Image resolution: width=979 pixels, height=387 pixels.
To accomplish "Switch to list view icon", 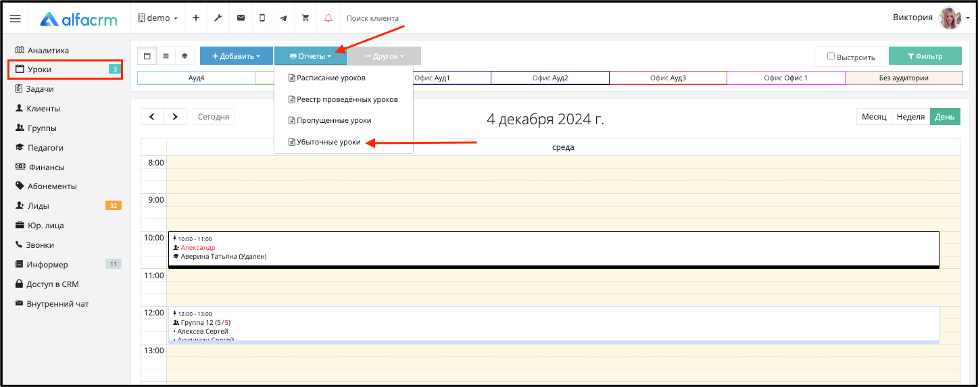I will click(x=166, y=56).
